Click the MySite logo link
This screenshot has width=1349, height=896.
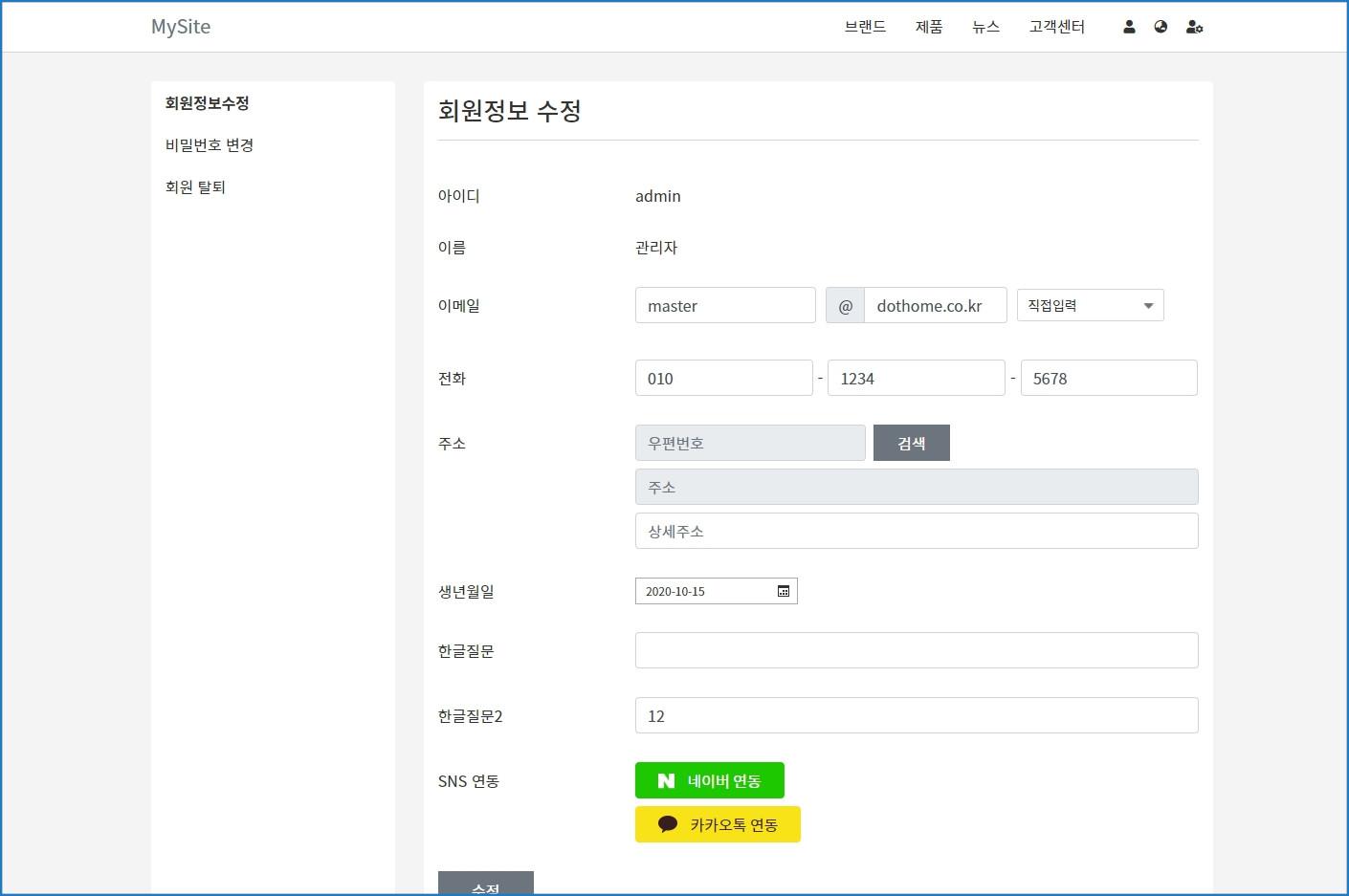click(x=181, y=27)
